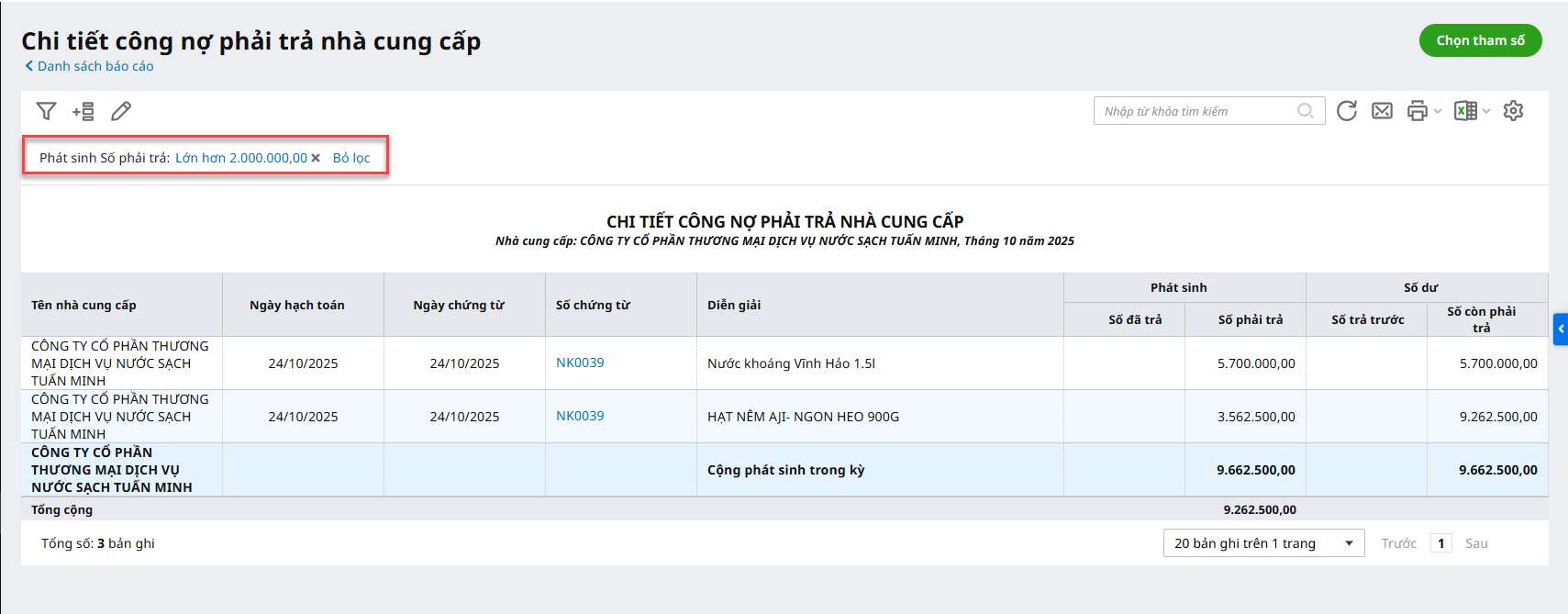Click the 'Bỏ lọc' link
The height and width of the screenshot is (614, 1568).
click(x=351, y=158)
